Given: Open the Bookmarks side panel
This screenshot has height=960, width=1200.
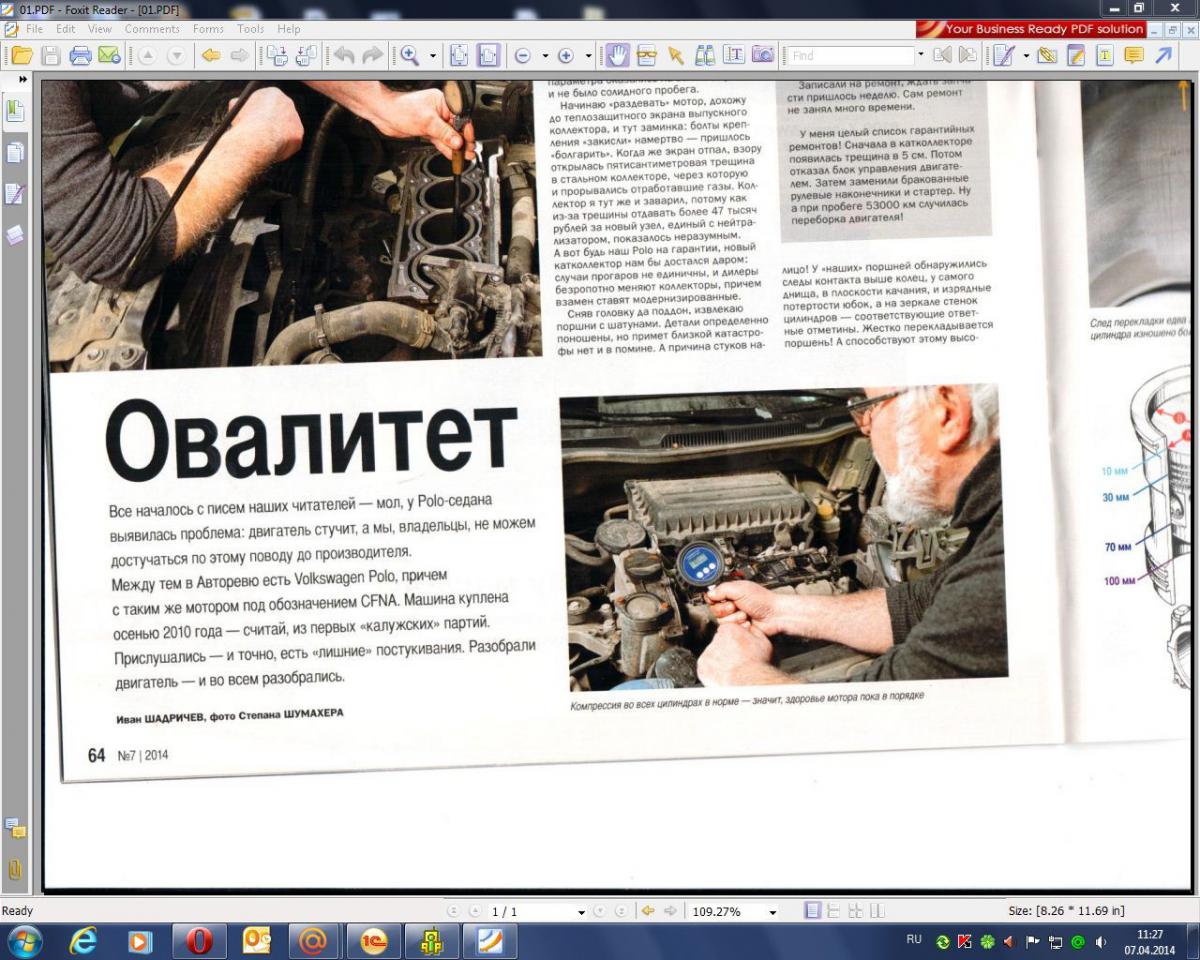Looking at the screenshot, I should (15, 110).
